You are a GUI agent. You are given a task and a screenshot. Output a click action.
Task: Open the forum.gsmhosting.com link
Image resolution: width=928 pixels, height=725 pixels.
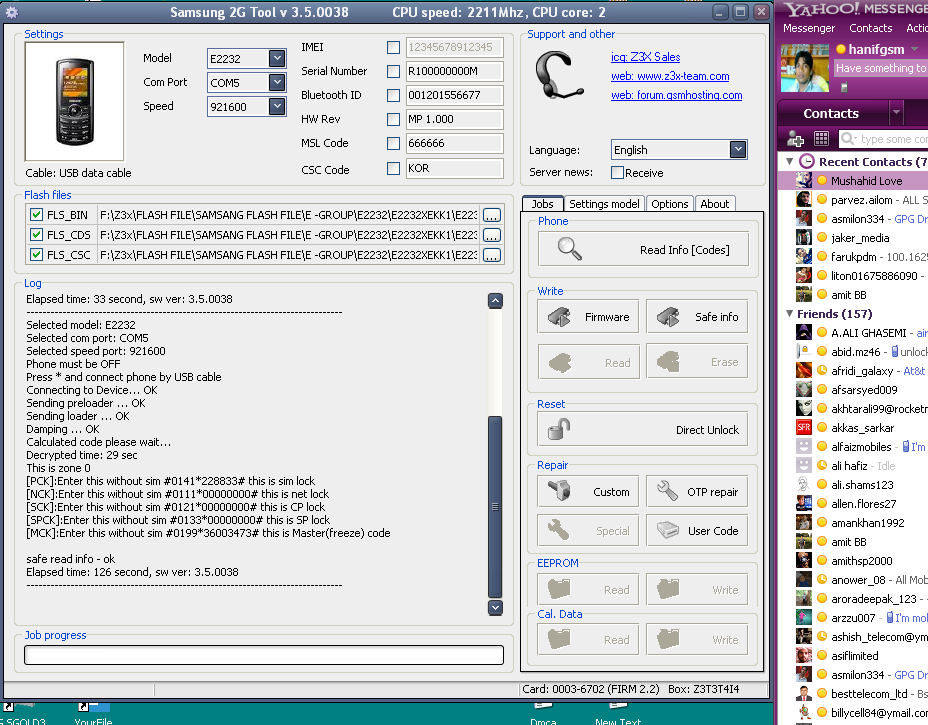coord(676,95)
